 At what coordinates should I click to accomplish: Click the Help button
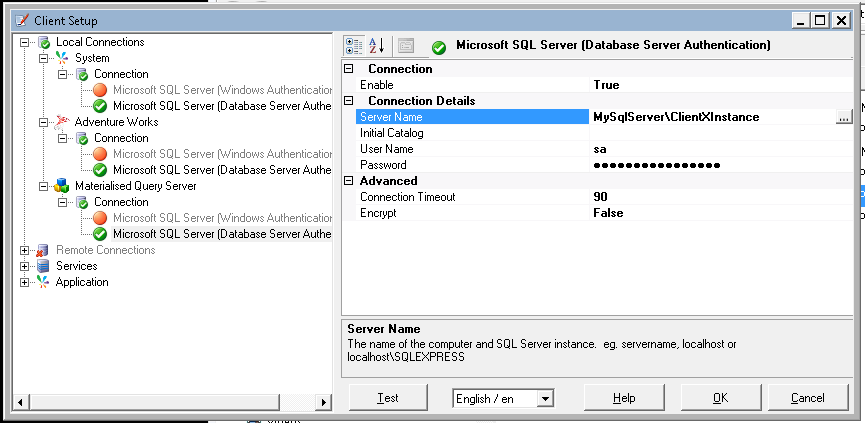(624, 398)
